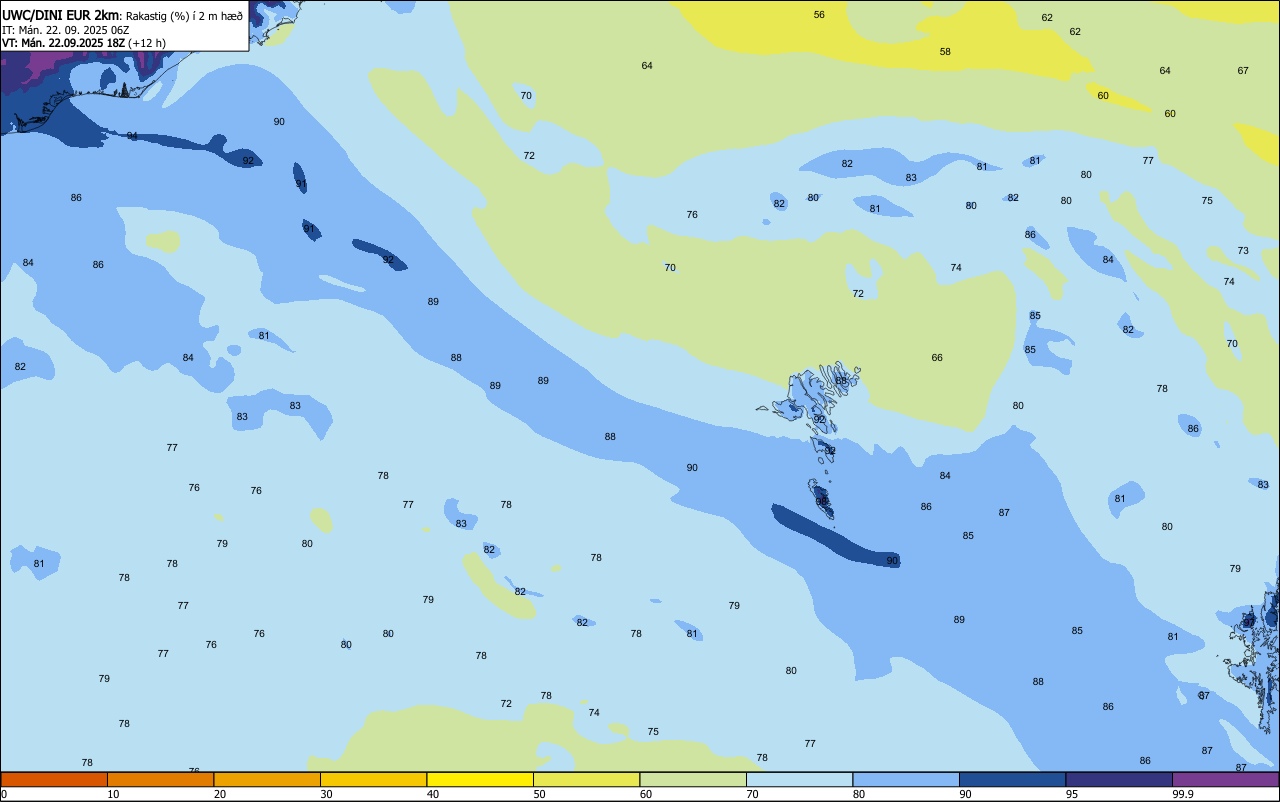Screen dimensions: 1280x802
Task: Select the pale yellow 50–60 legend segment
Action: tap(586, 779)
